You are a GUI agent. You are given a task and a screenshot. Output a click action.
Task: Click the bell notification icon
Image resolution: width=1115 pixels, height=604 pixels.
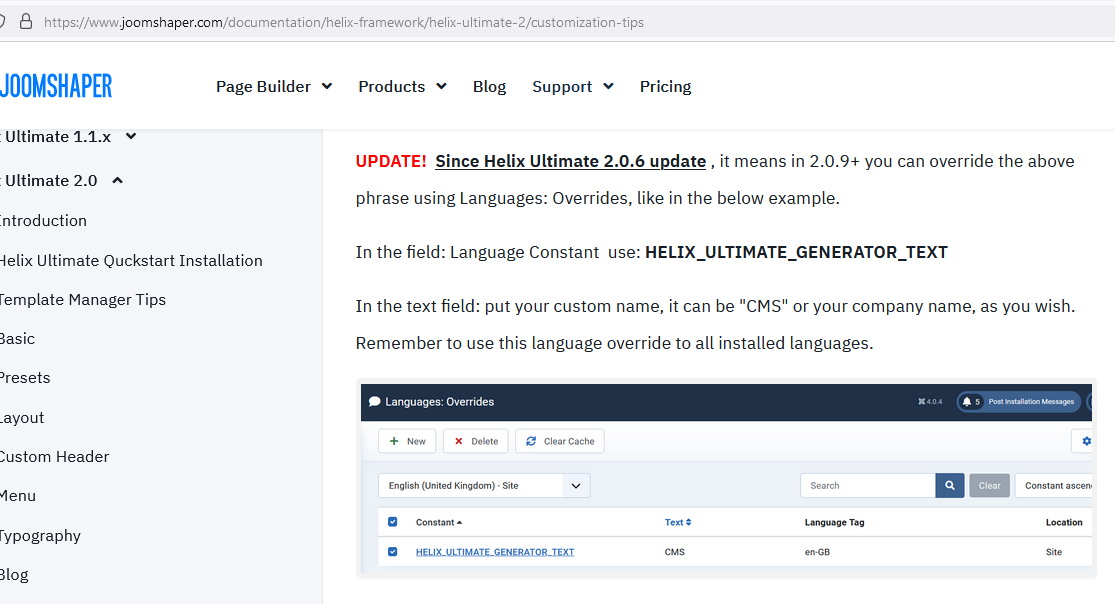967,401
